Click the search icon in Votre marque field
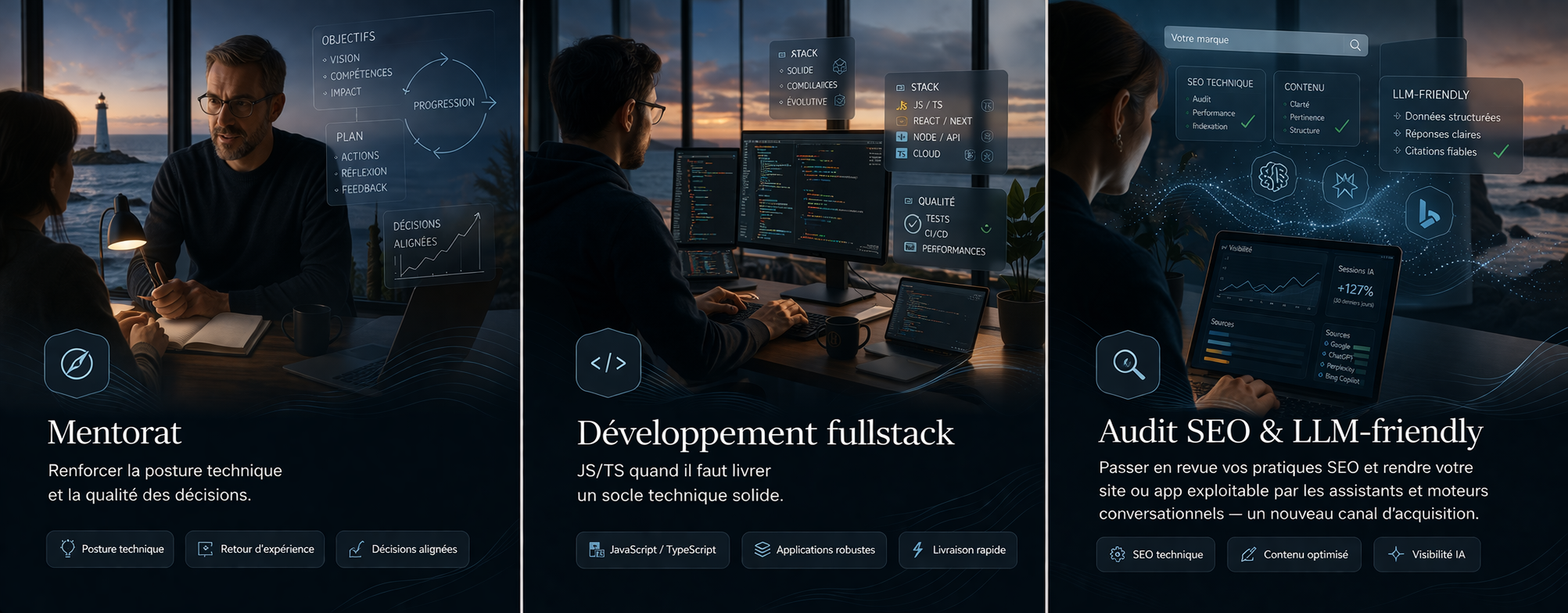The width and height of the screenshot is (1568, 613). coord(1355,45)
